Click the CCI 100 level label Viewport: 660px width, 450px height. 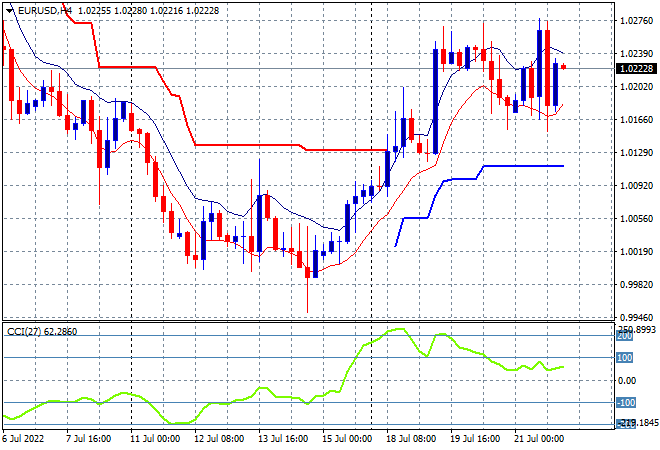tap(624, 357)
